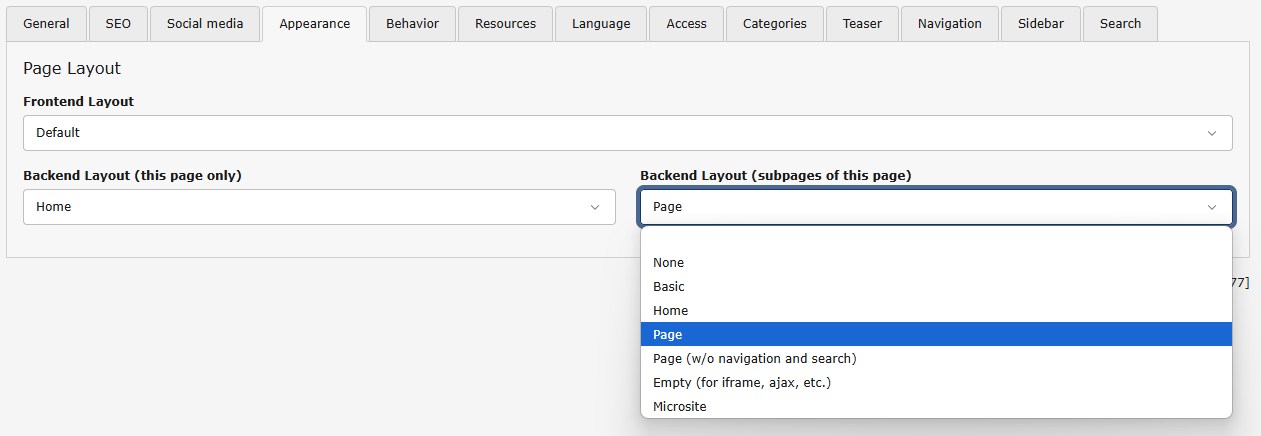The width and height of the screenshot is (1261, 436).
Task: Go to the Social media tab
Action: (205, 24)
